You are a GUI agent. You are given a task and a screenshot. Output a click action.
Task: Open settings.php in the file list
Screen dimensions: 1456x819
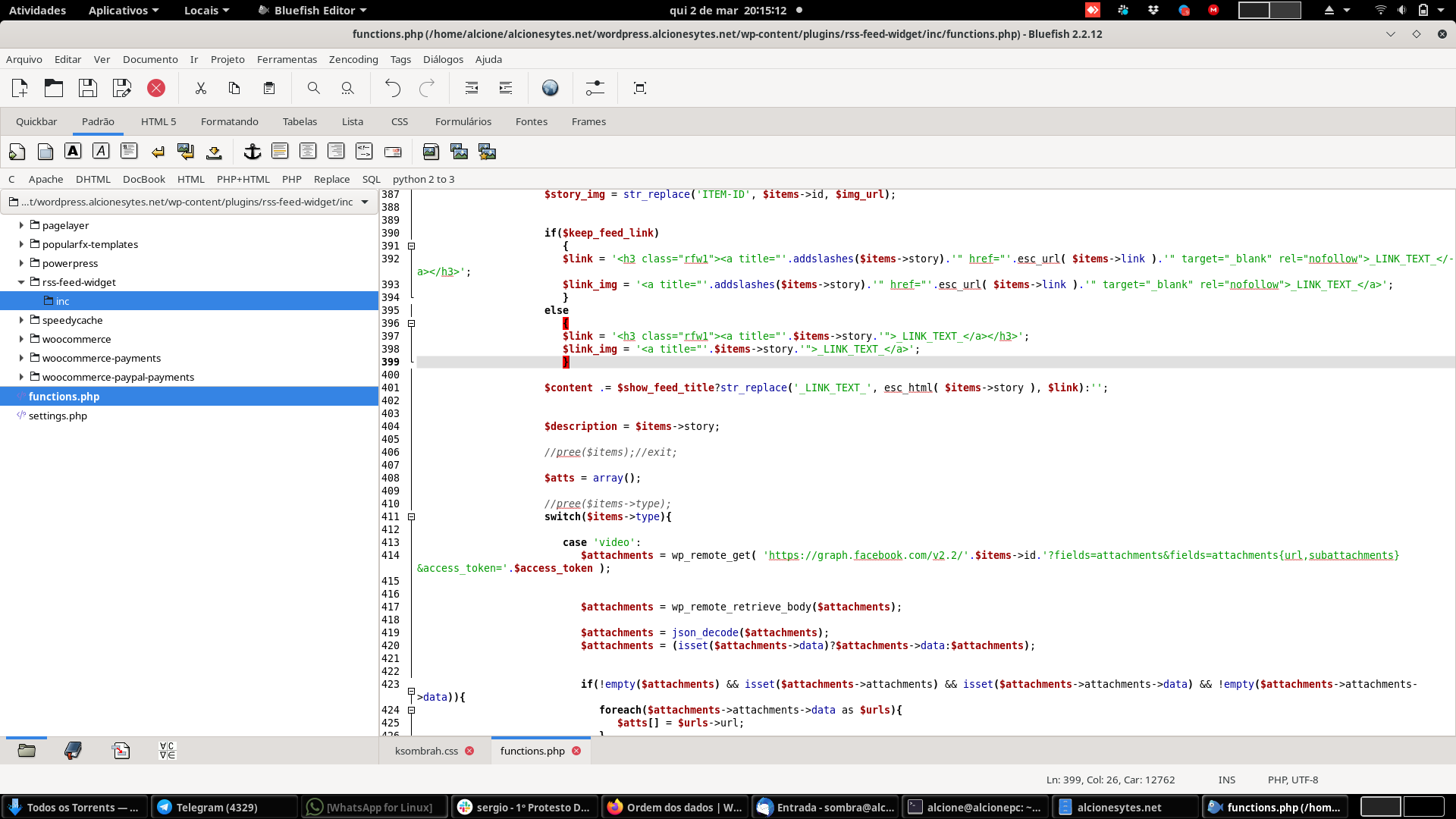[58, 416]
